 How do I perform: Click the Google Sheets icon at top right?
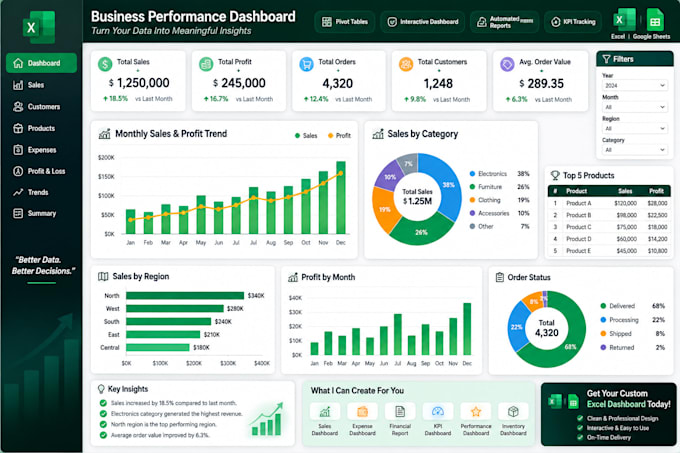[655, 20]
